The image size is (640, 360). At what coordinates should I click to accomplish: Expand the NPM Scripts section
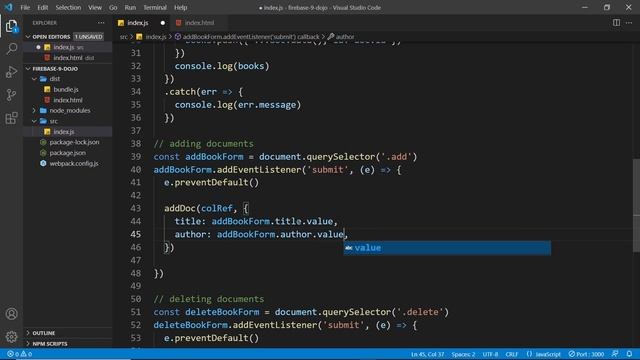pyautogui.click(x=67, y=344)
